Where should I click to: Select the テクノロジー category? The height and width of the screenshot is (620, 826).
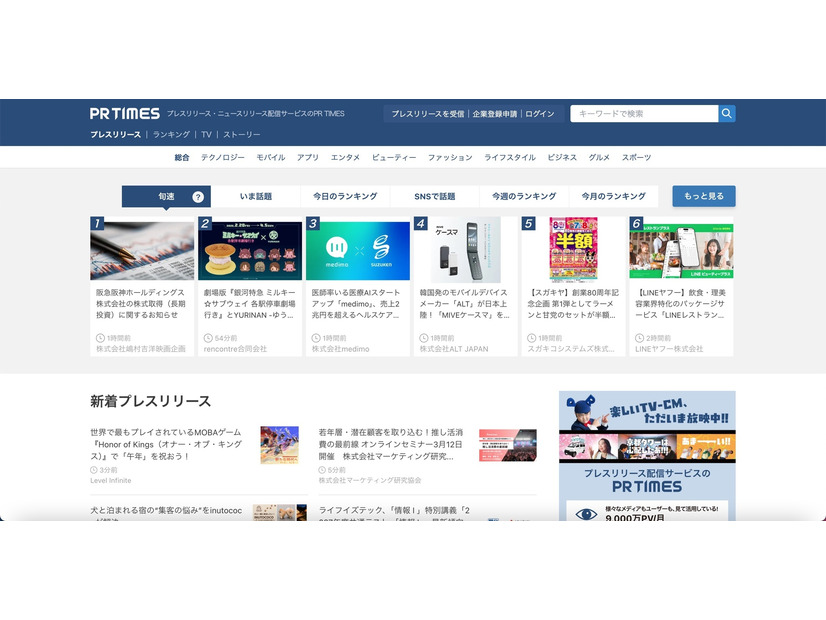pyautogui.click(x=222, y=158)
